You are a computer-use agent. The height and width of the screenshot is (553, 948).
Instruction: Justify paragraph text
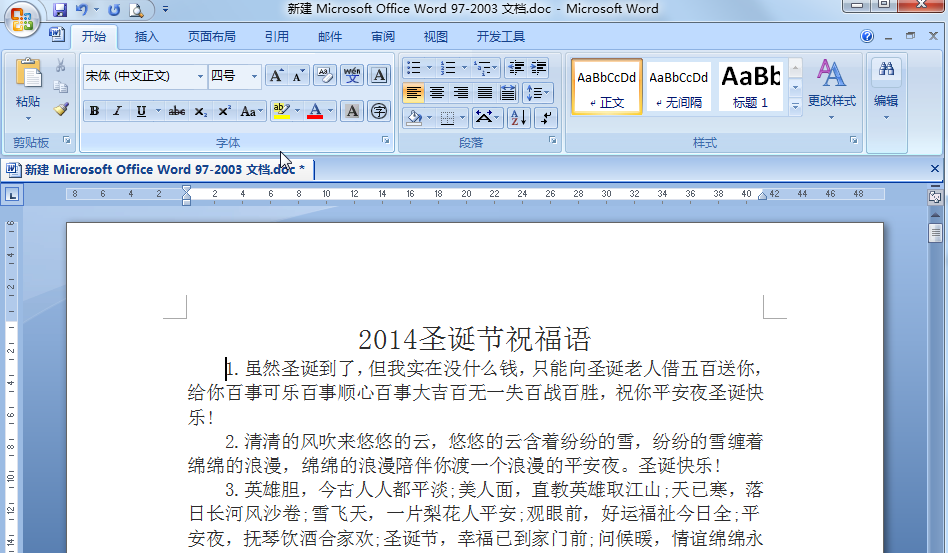point(484,93)
